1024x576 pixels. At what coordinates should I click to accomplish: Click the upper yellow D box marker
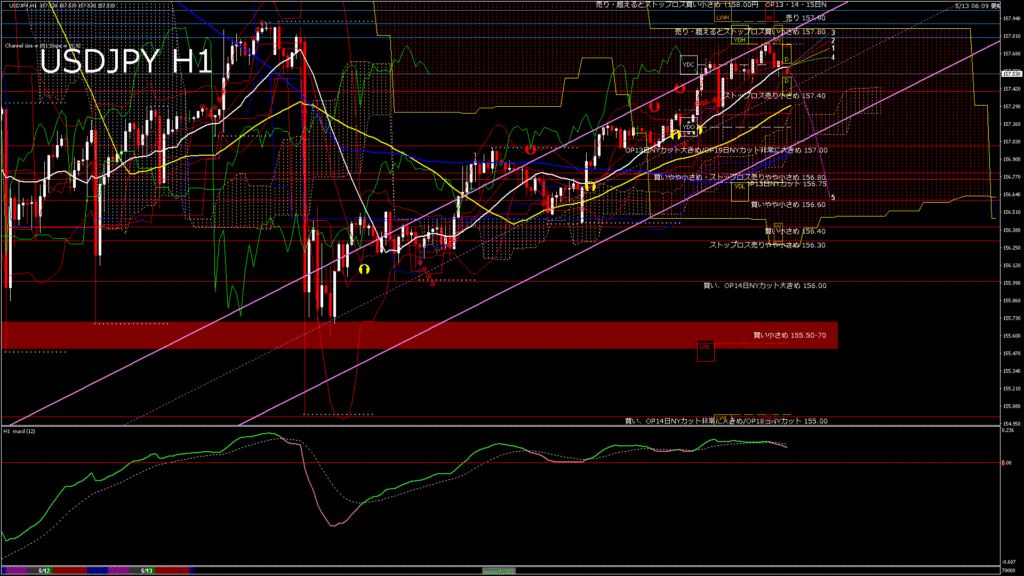[787, 54]
